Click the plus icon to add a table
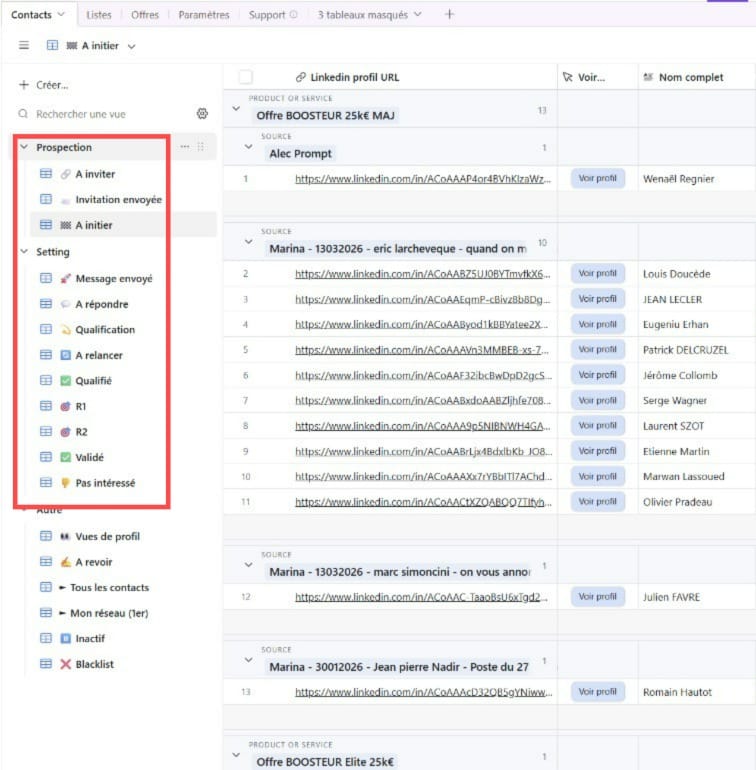Image resolution: width=756 pixels, height=770 pixels. (449, 14)
